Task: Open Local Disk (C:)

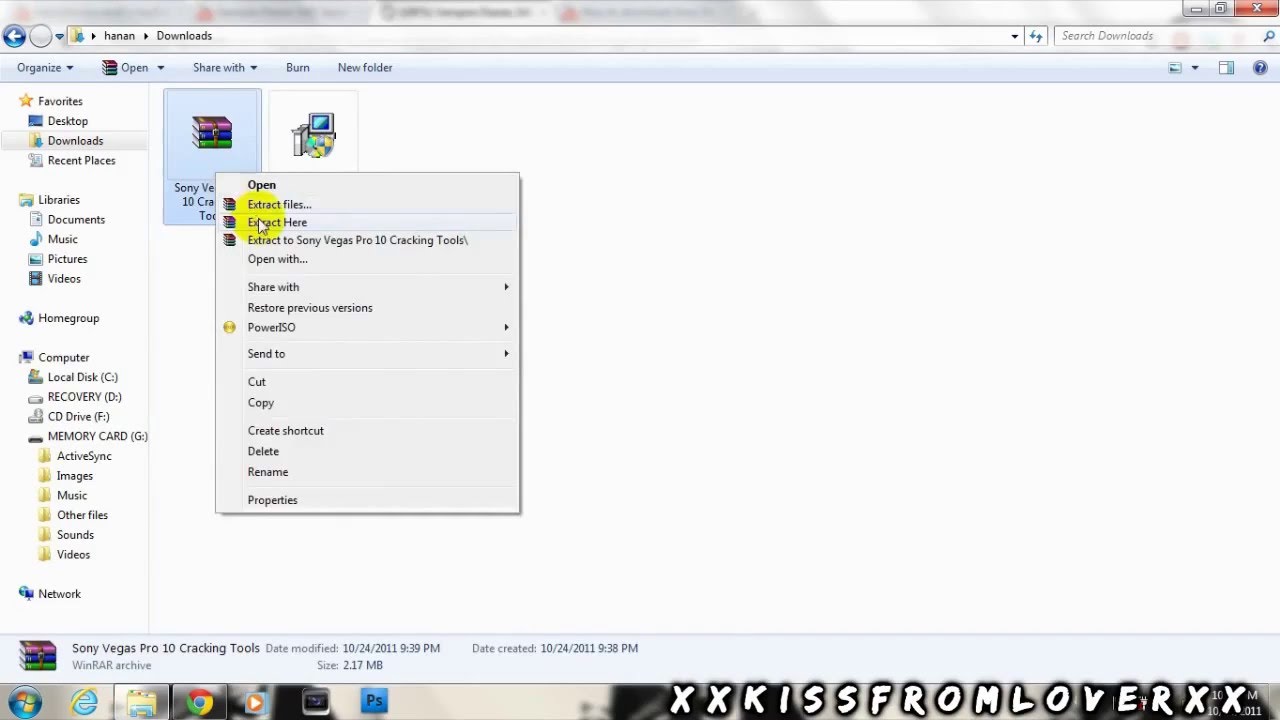Action: click(82, 377)
